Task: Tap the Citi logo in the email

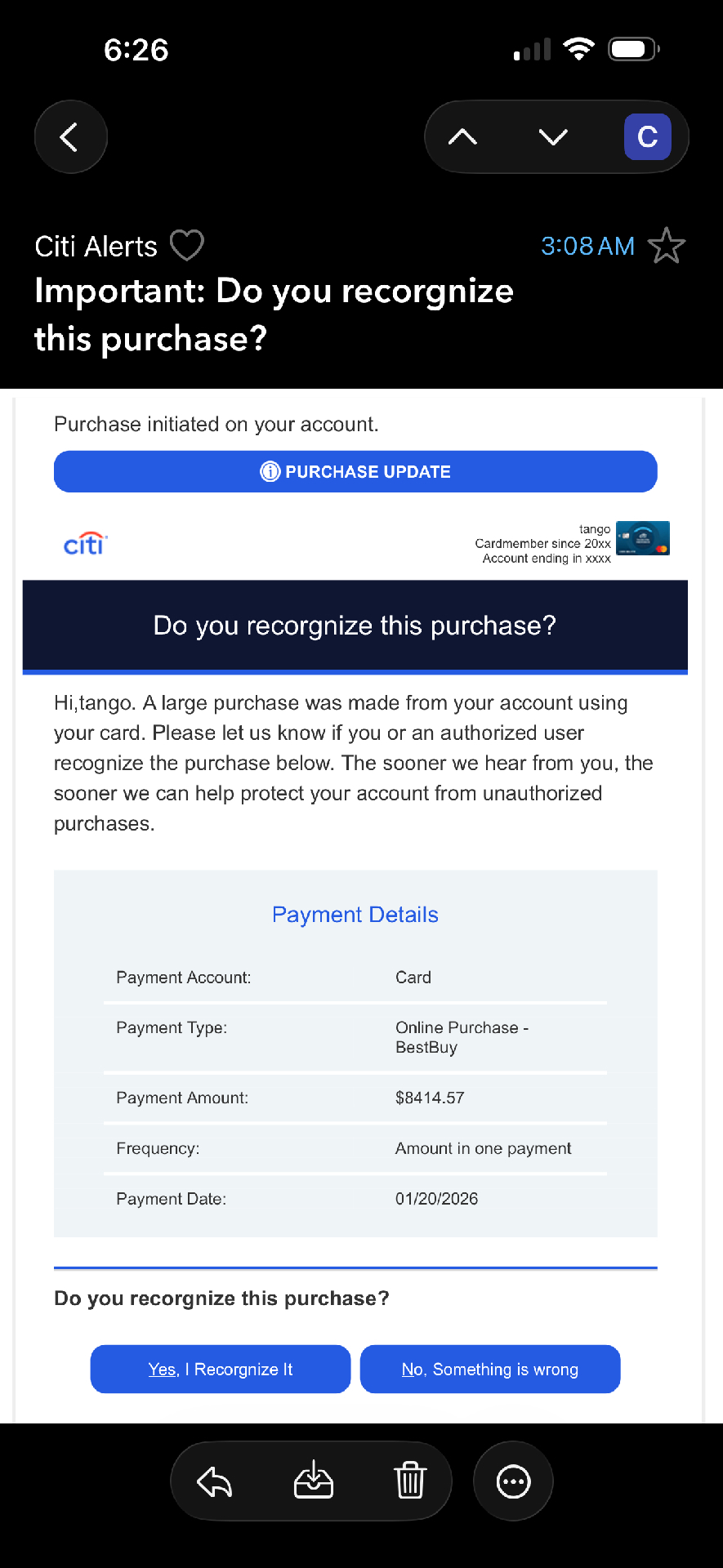Action: [86, 543]
